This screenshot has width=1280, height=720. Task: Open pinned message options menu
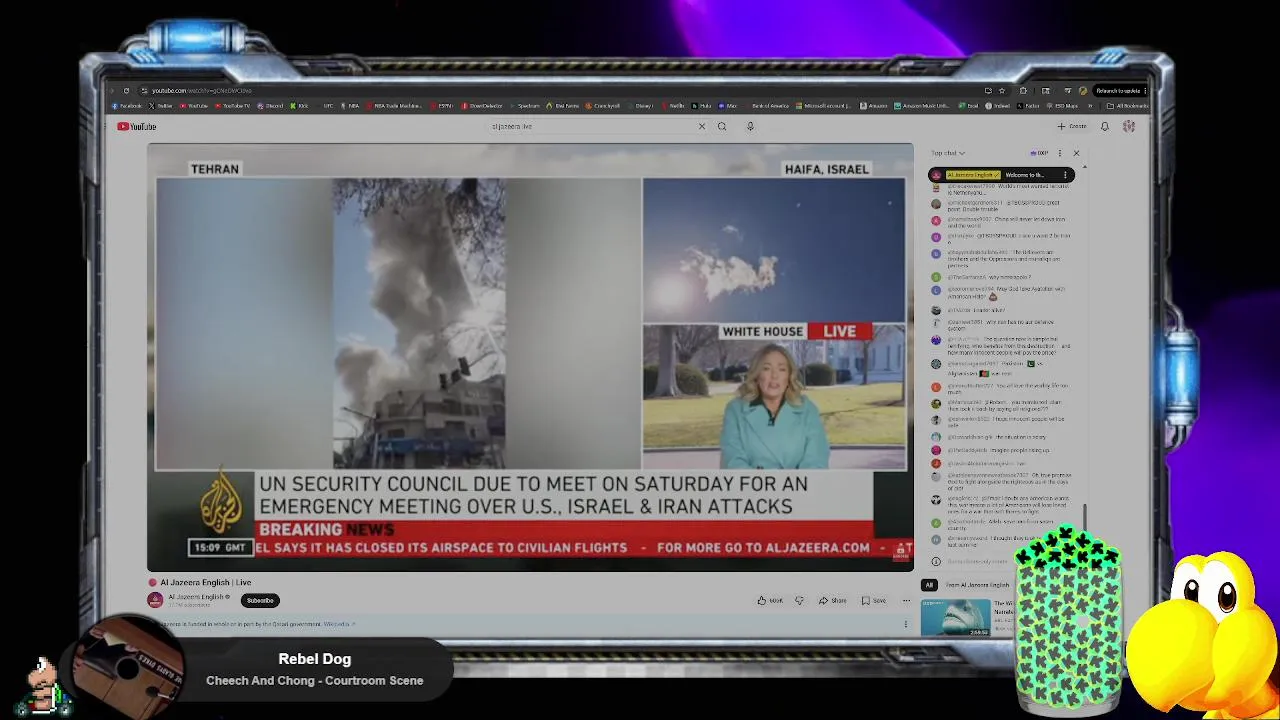click(1065, 175)
